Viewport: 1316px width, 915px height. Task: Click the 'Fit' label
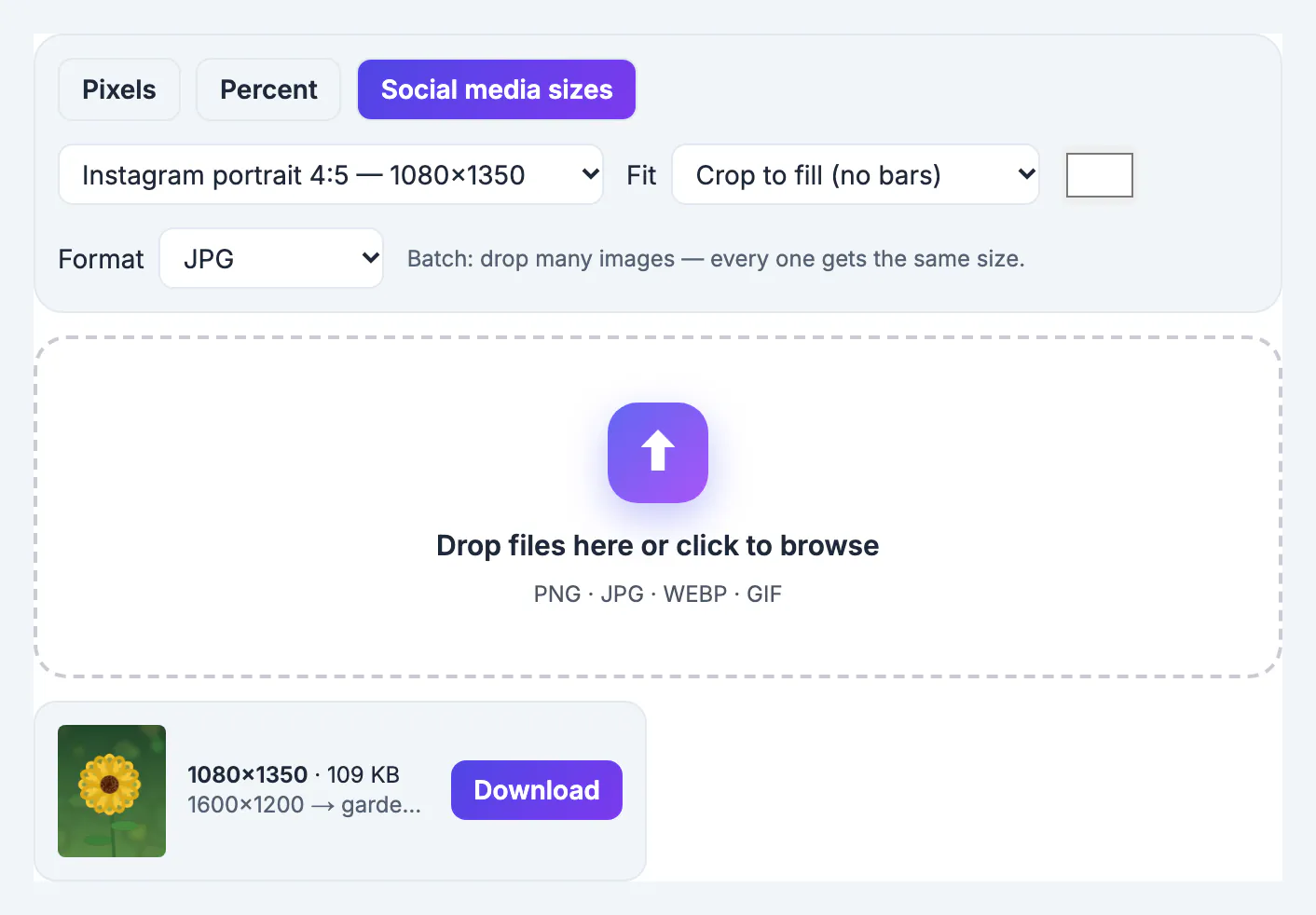click(641, 175)
